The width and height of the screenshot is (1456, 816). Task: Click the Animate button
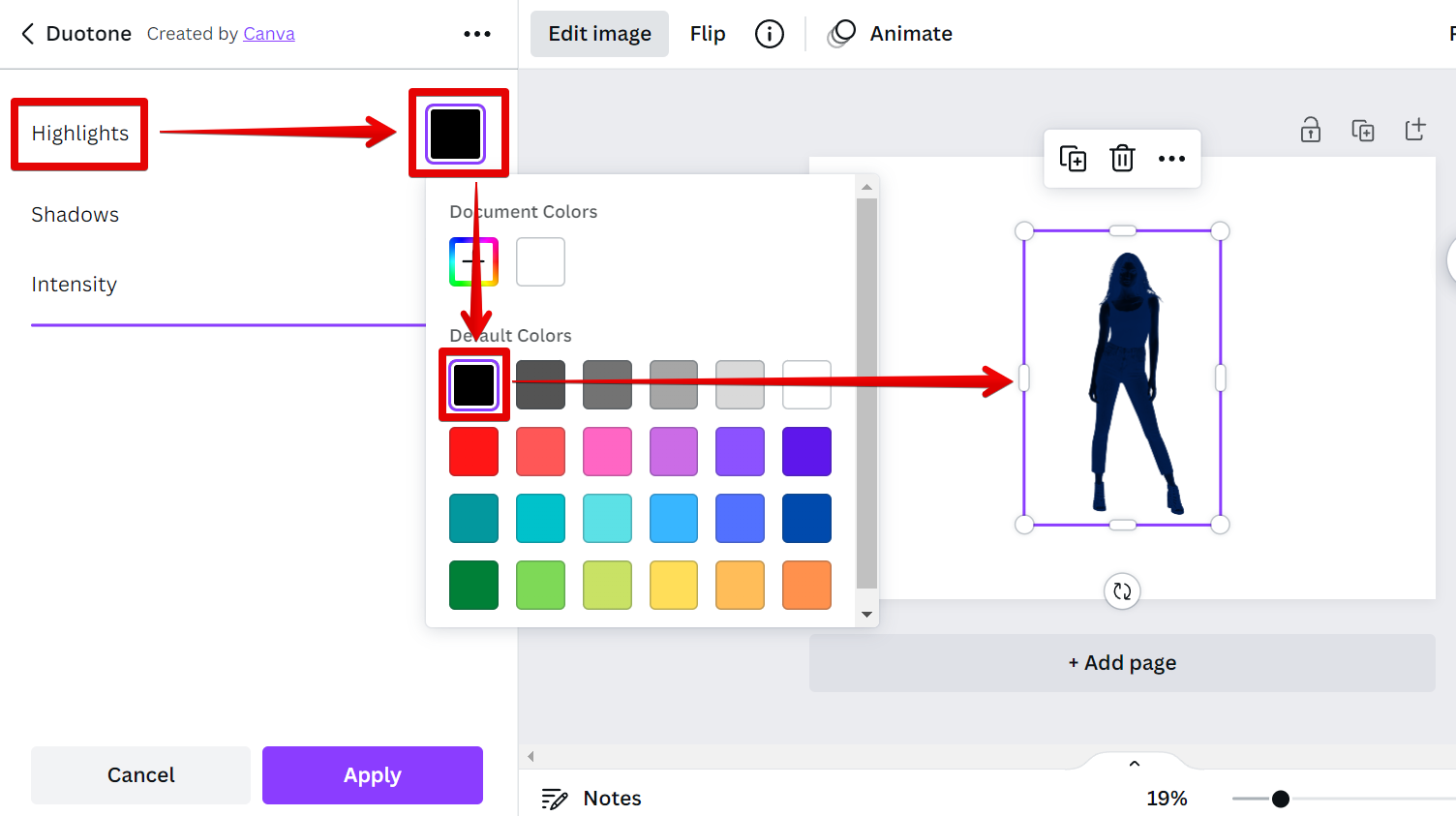[891, 34]
